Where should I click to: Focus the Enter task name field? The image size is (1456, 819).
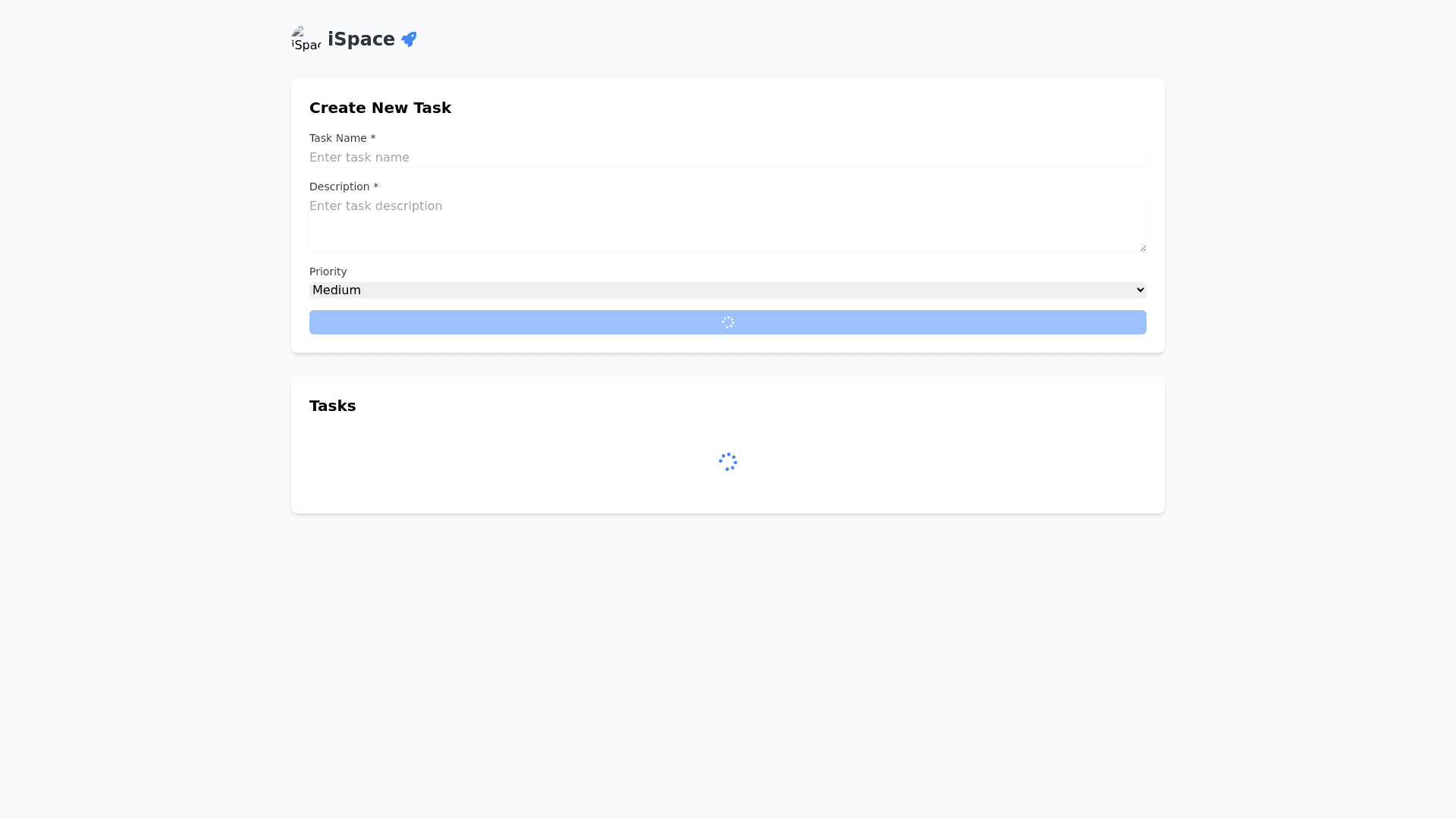(x=726, y=158)
